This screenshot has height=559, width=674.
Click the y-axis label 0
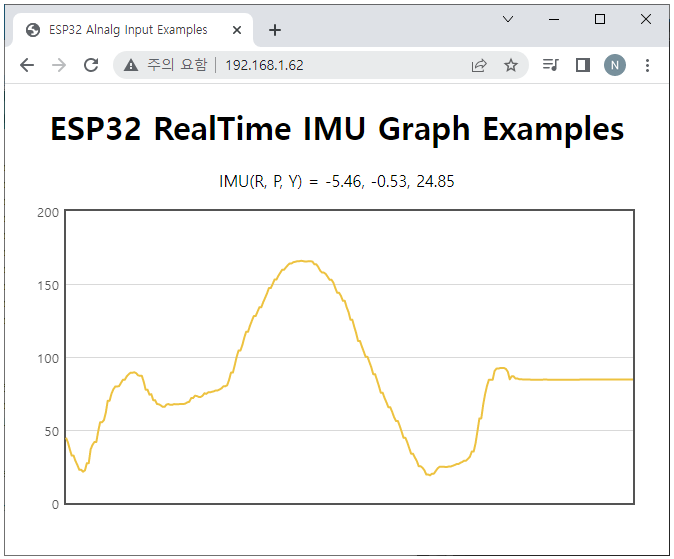(x=55, y=504)
